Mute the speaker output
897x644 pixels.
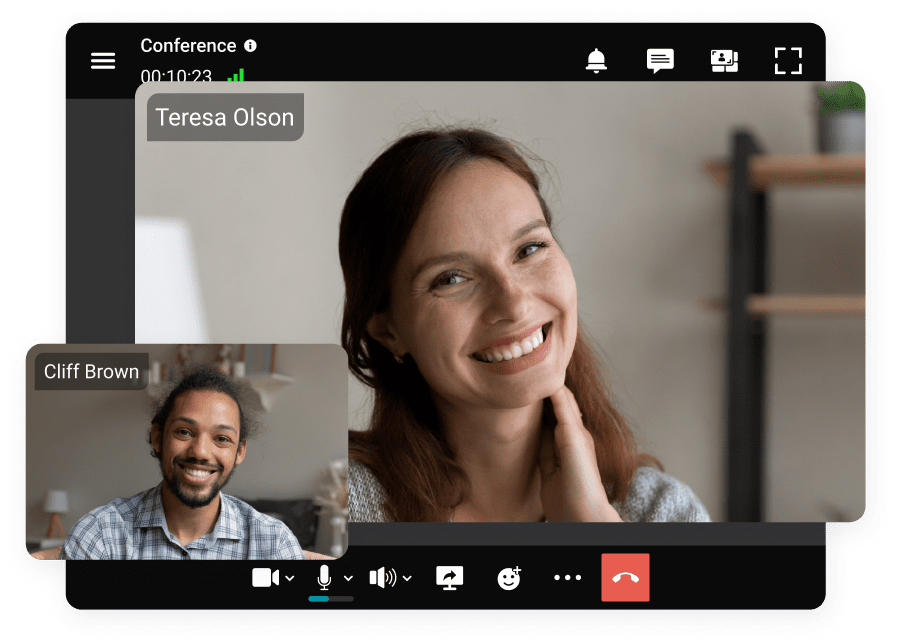pyautogui.click(x=384, y=577)
